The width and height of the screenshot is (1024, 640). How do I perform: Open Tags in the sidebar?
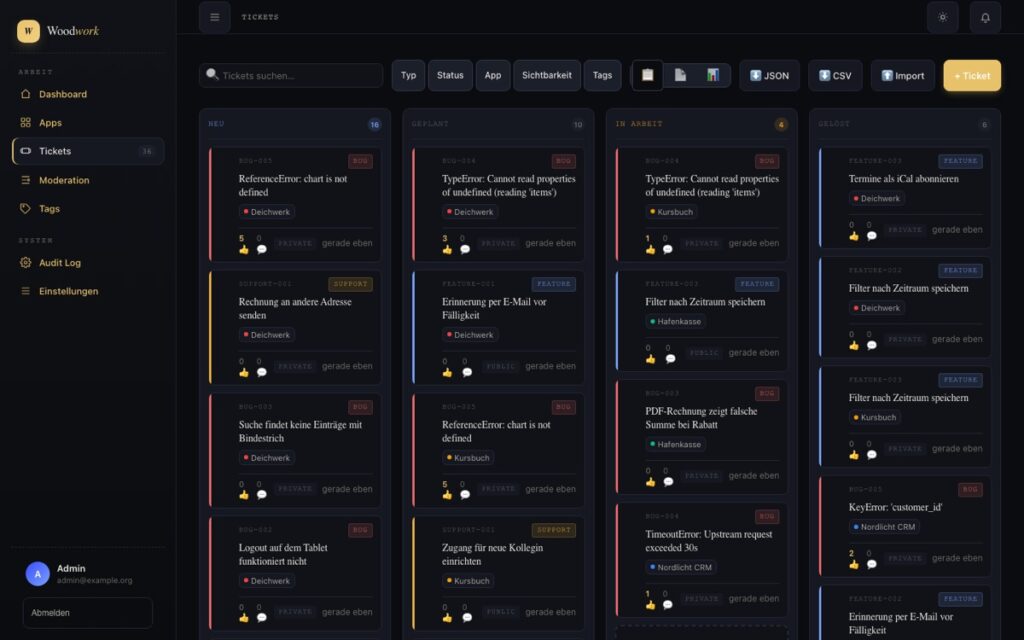click(88, 209)
